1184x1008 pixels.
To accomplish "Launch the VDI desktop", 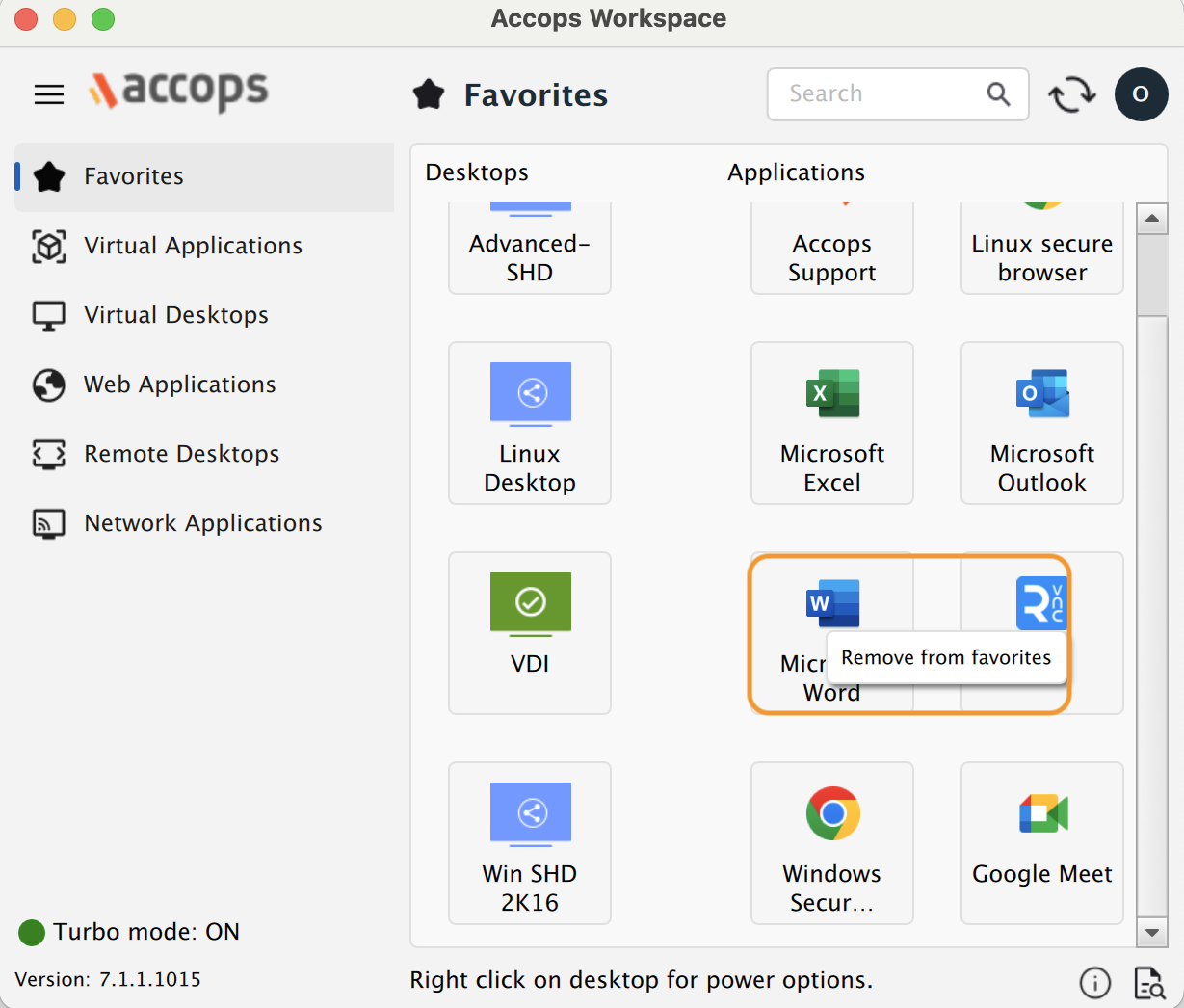I will tap(530, 632).
